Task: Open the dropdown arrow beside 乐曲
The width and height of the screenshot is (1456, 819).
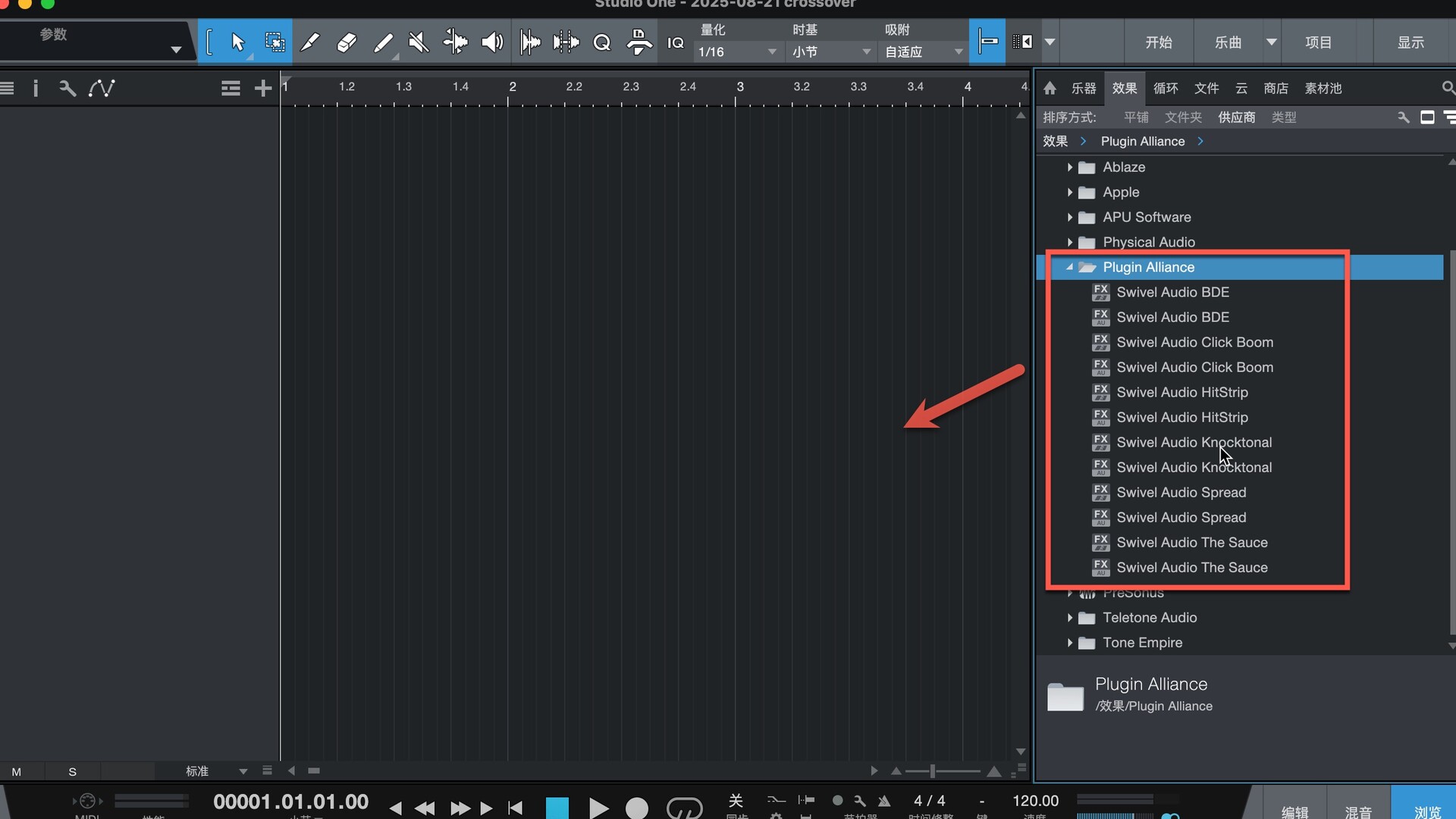Action: 1271,42
